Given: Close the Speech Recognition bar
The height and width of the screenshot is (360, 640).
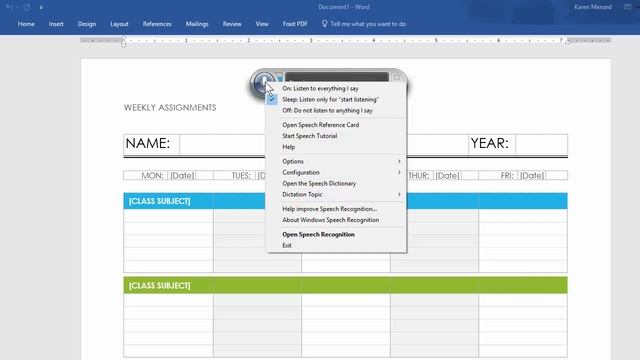Looking at the screenshot, I should (x=396, y=77).
